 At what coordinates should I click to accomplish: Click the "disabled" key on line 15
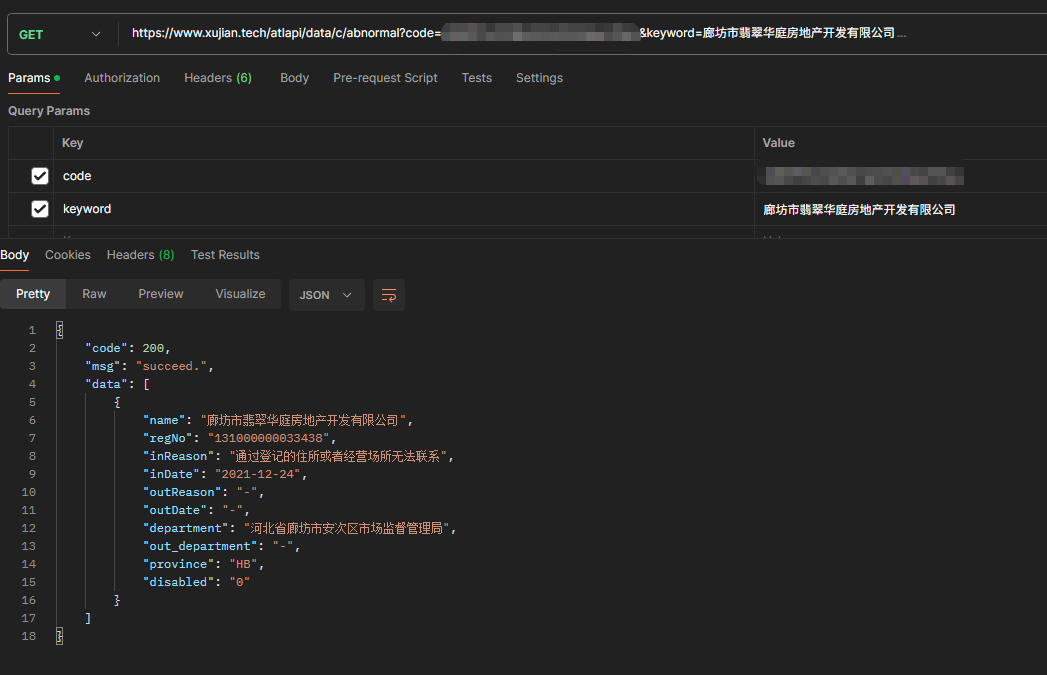click(178, 582)
